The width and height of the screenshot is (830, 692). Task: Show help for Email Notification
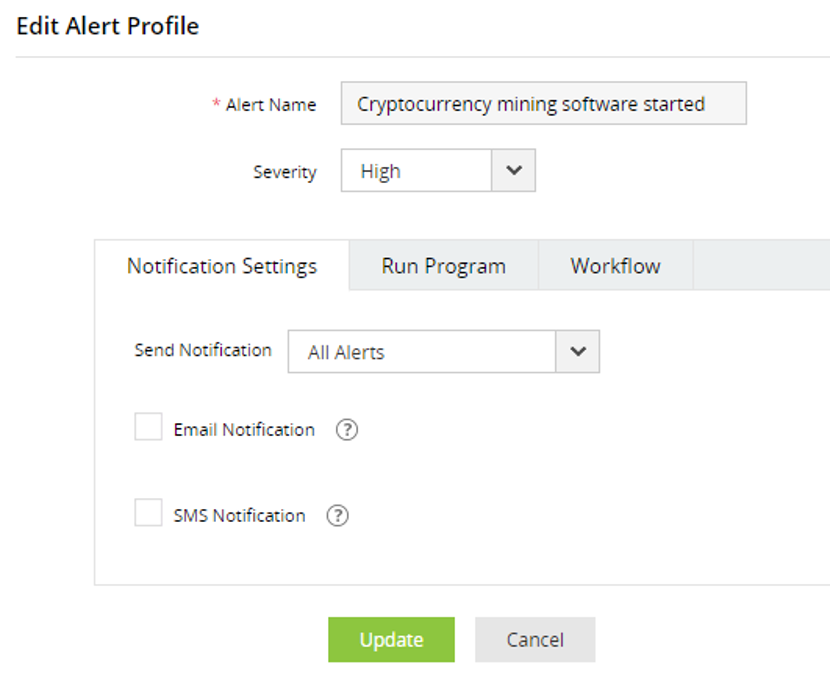[346, 430]
